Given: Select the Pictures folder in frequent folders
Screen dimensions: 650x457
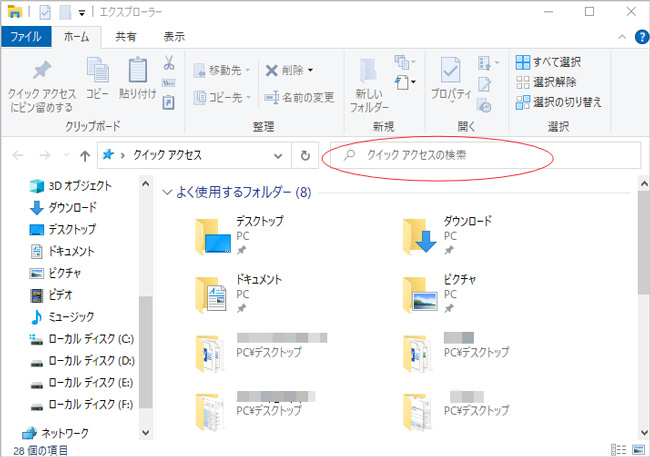Looking at the screenshot, I should click(x=440, y=293).
